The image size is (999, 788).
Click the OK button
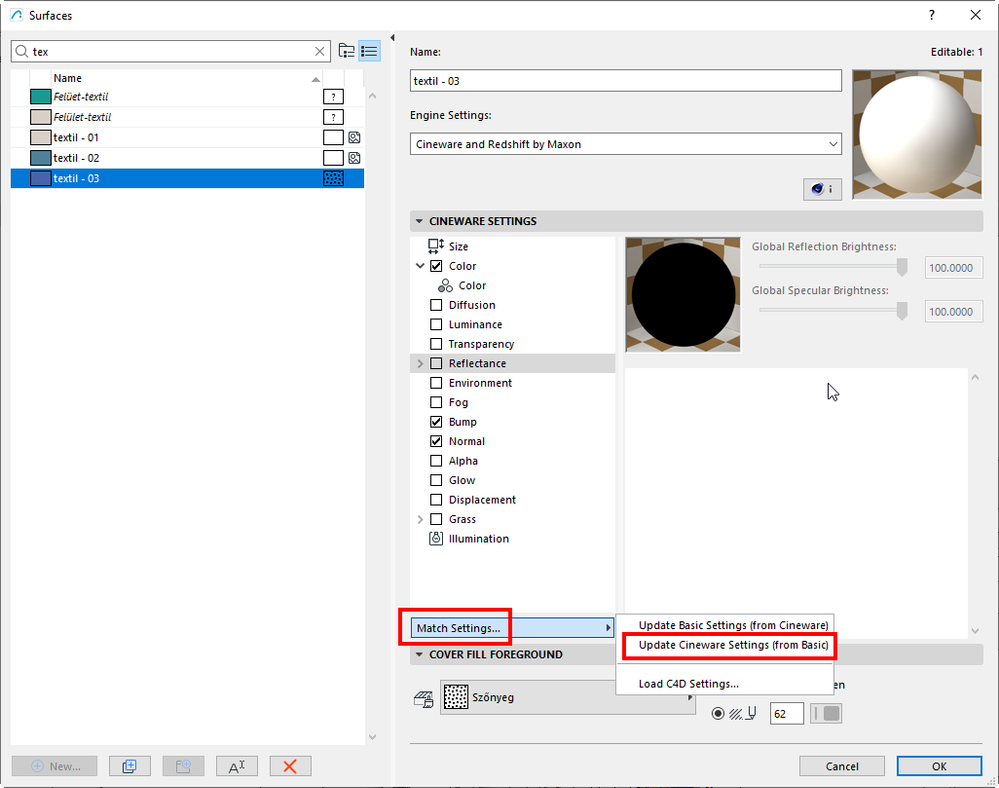tap(939, 766)
